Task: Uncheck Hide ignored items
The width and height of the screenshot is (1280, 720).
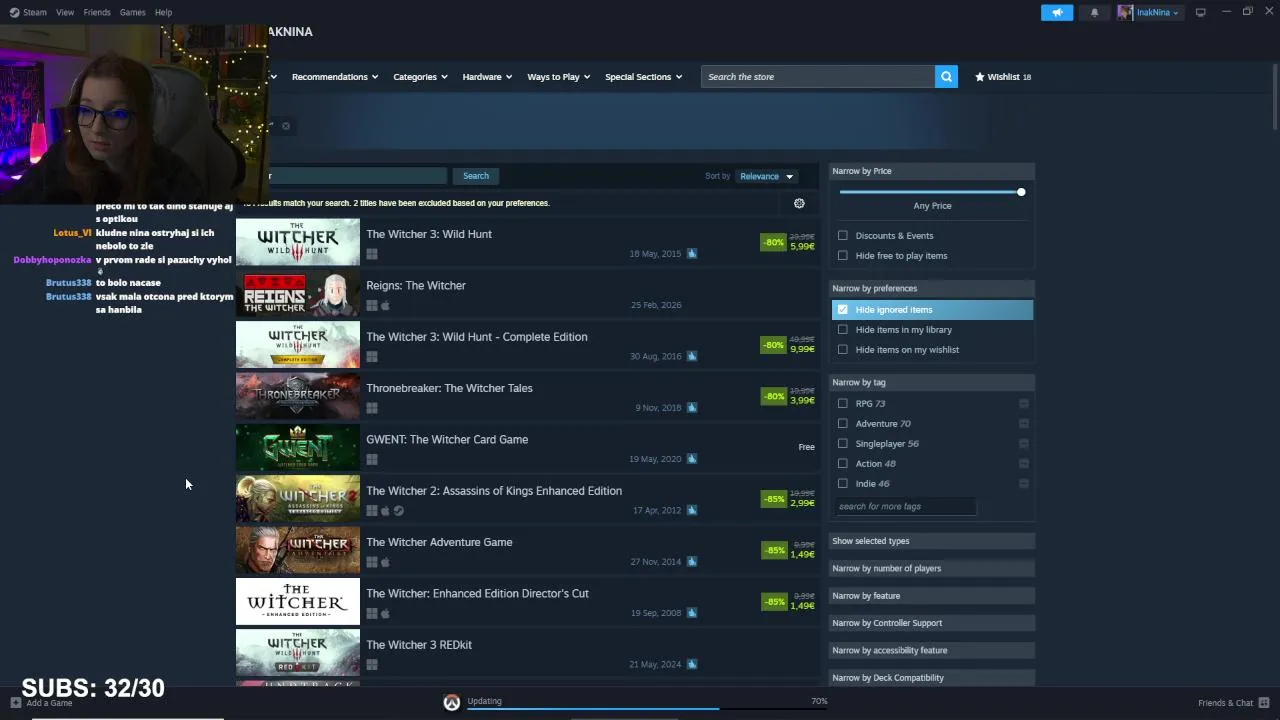Action: click(842, 309)
